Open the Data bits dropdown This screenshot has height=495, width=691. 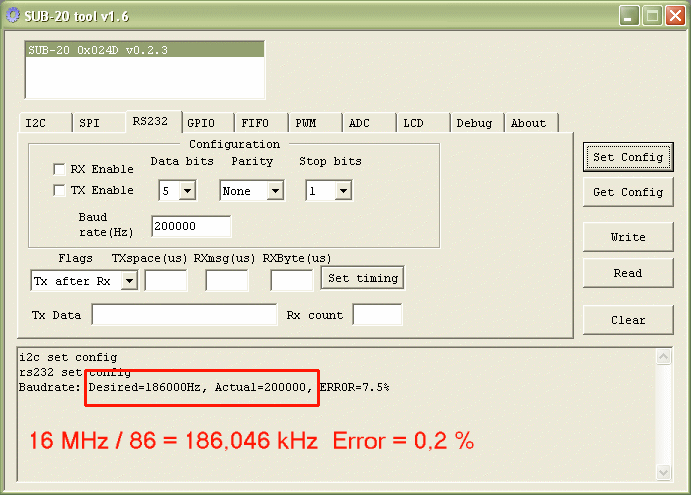pyautogui.click(x=187, y=191)
